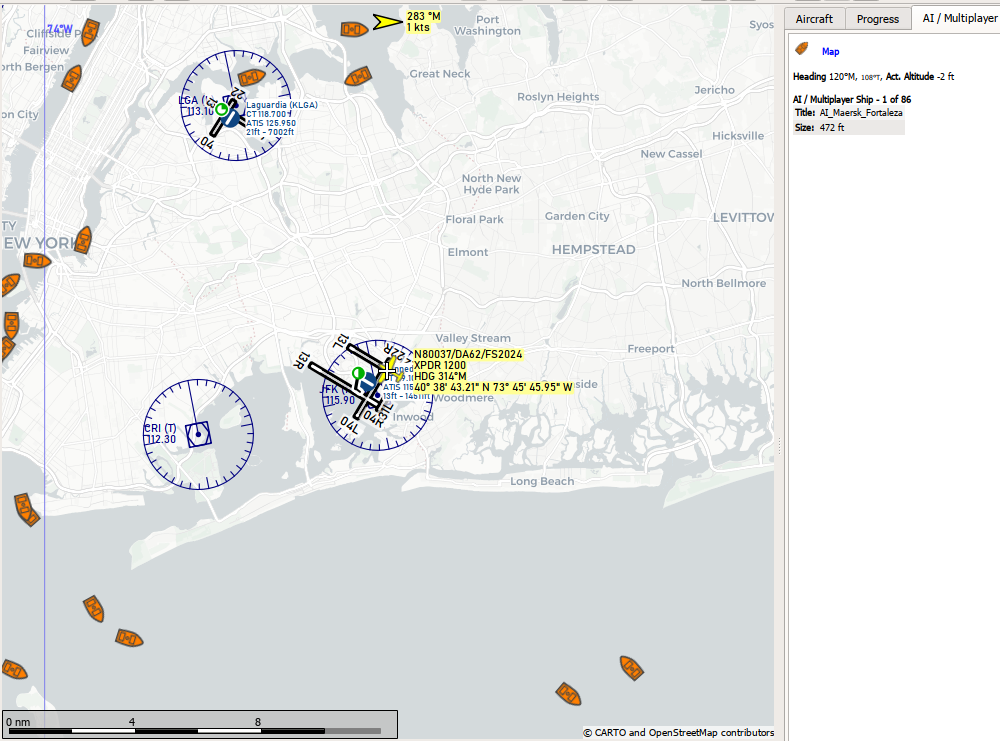Click the aircraft coordinates label 40° 38' 43.21" N
Screen dimensions: 1000x741
coord(493,387)
